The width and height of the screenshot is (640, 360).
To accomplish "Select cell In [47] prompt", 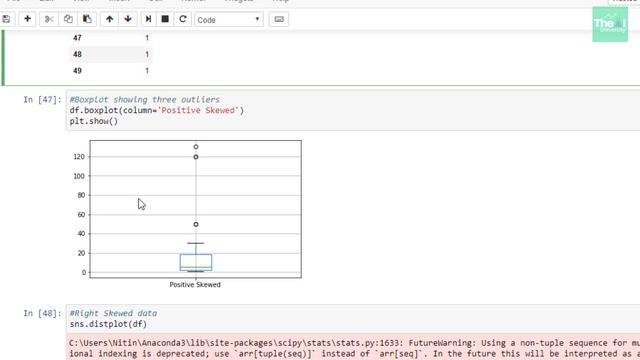I will click(x=42, y=100).
